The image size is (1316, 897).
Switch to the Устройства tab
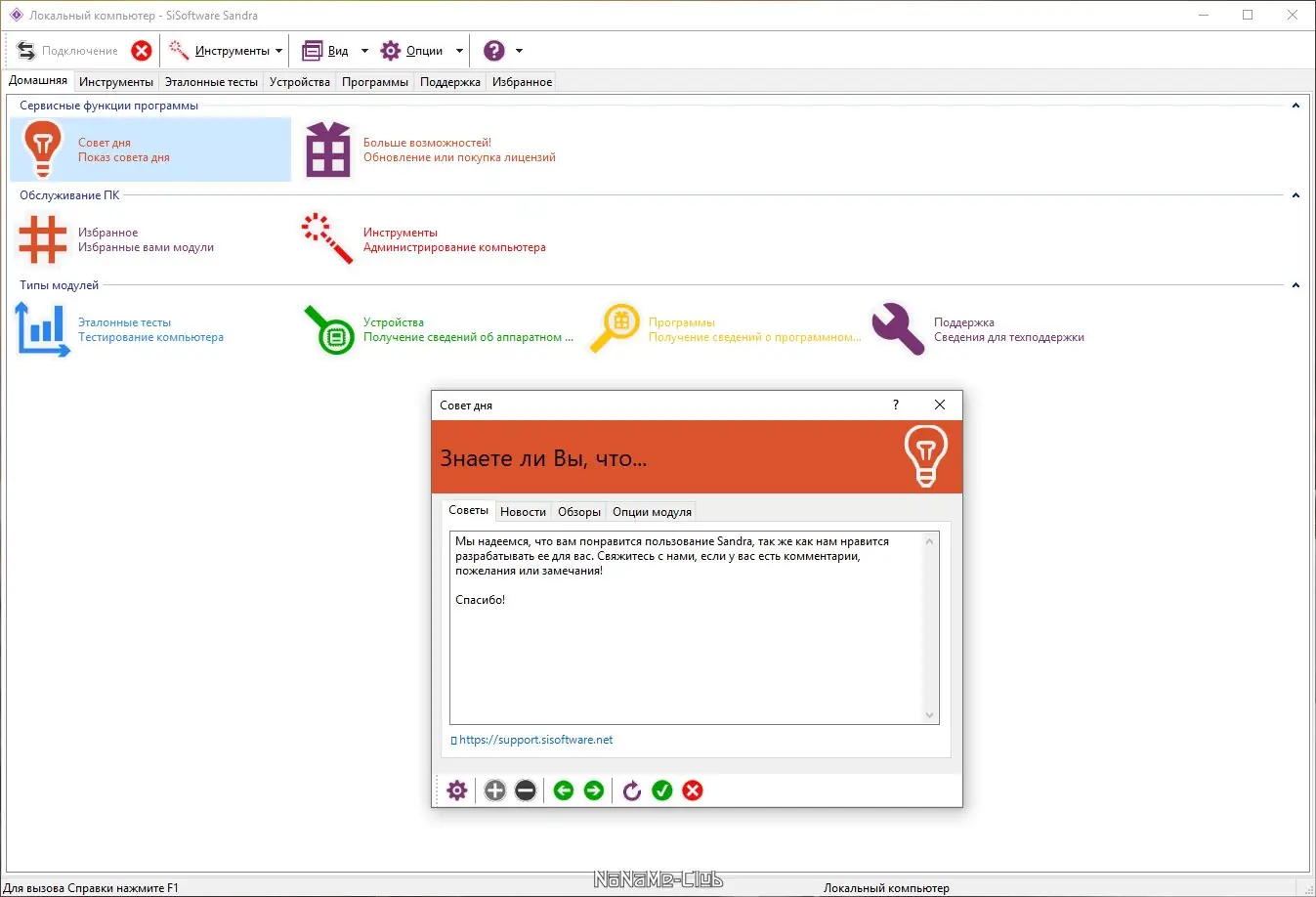300,82
